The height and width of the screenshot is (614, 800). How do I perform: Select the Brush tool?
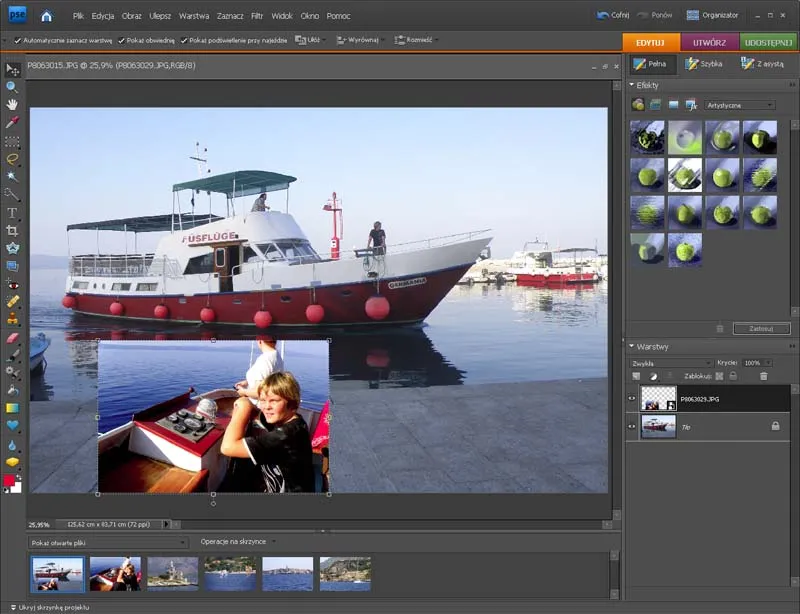pyautogui.click(x=12, y=355)
